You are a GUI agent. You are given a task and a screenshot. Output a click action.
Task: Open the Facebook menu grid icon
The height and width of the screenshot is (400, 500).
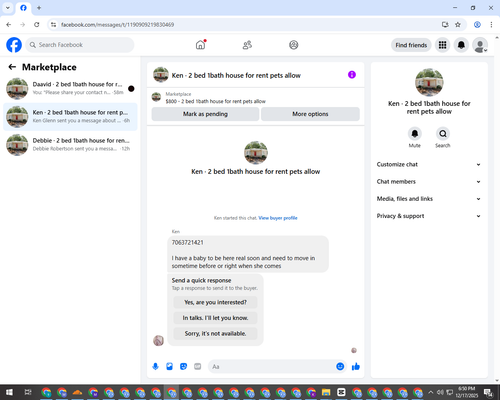[442, 45]
